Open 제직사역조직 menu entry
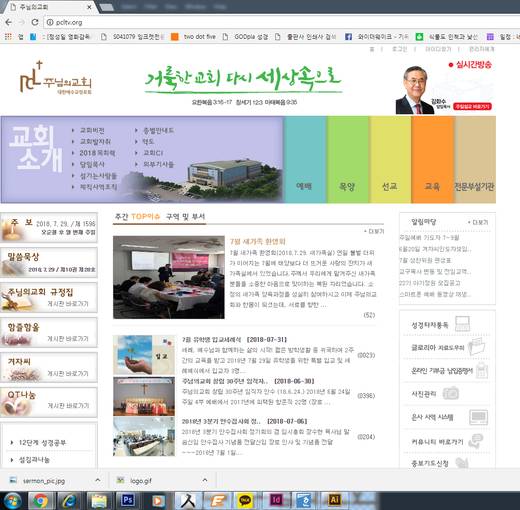Image resolution: width=520 pixels, height=510 pixels. [x=98, y=187]
